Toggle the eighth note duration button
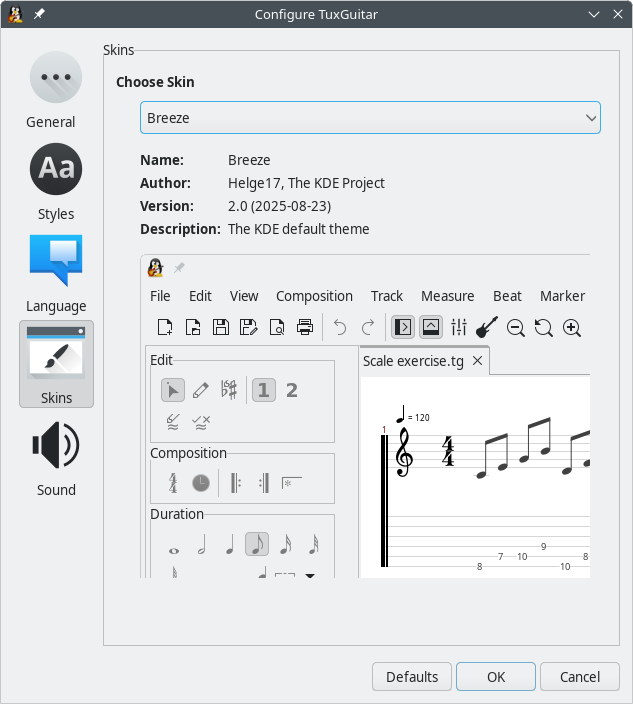633x704 pixels. 257,545
